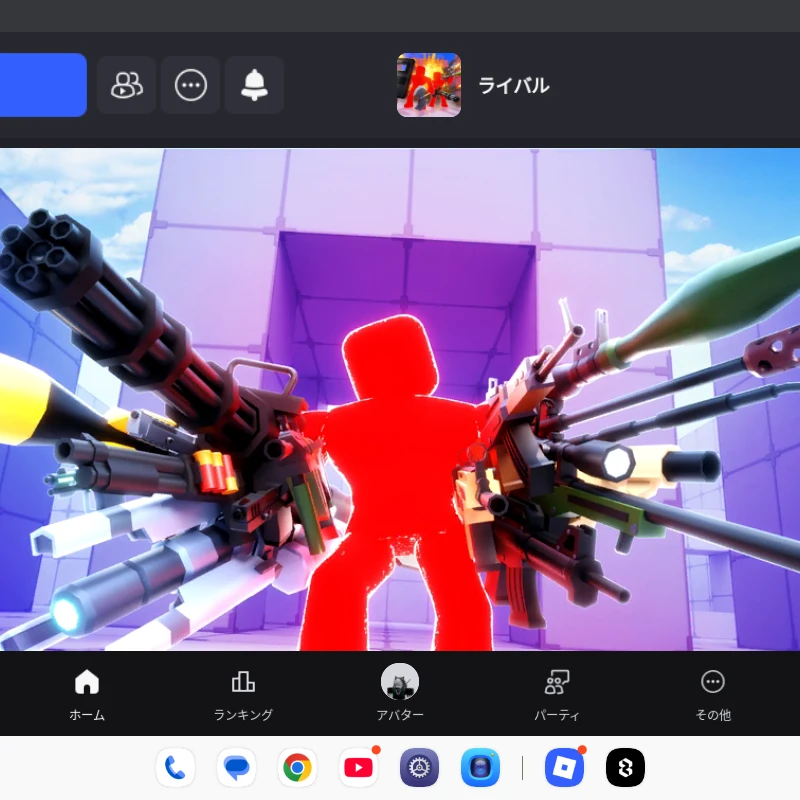Open the その他 more menu
This screenshot has width=800, height=800.
pos(713,694)
